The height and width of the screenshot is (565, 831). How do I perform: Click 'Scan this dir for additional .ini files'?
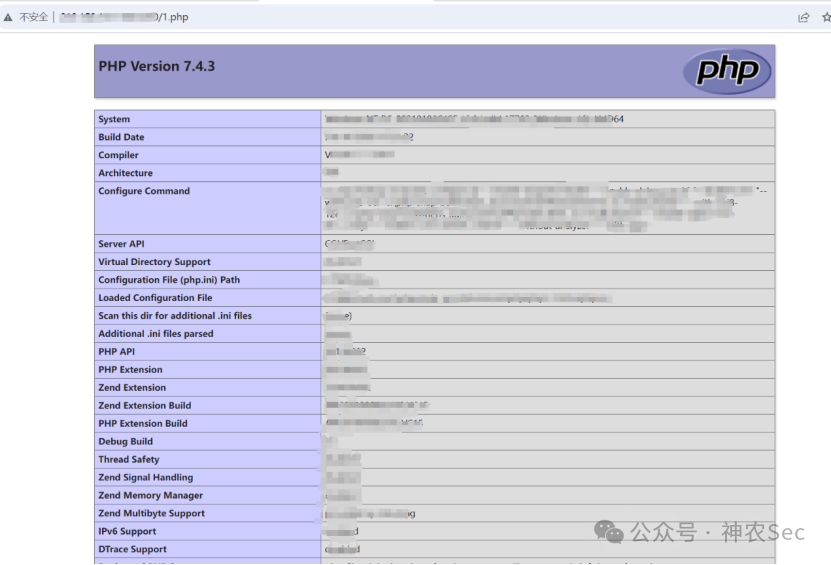175,316
